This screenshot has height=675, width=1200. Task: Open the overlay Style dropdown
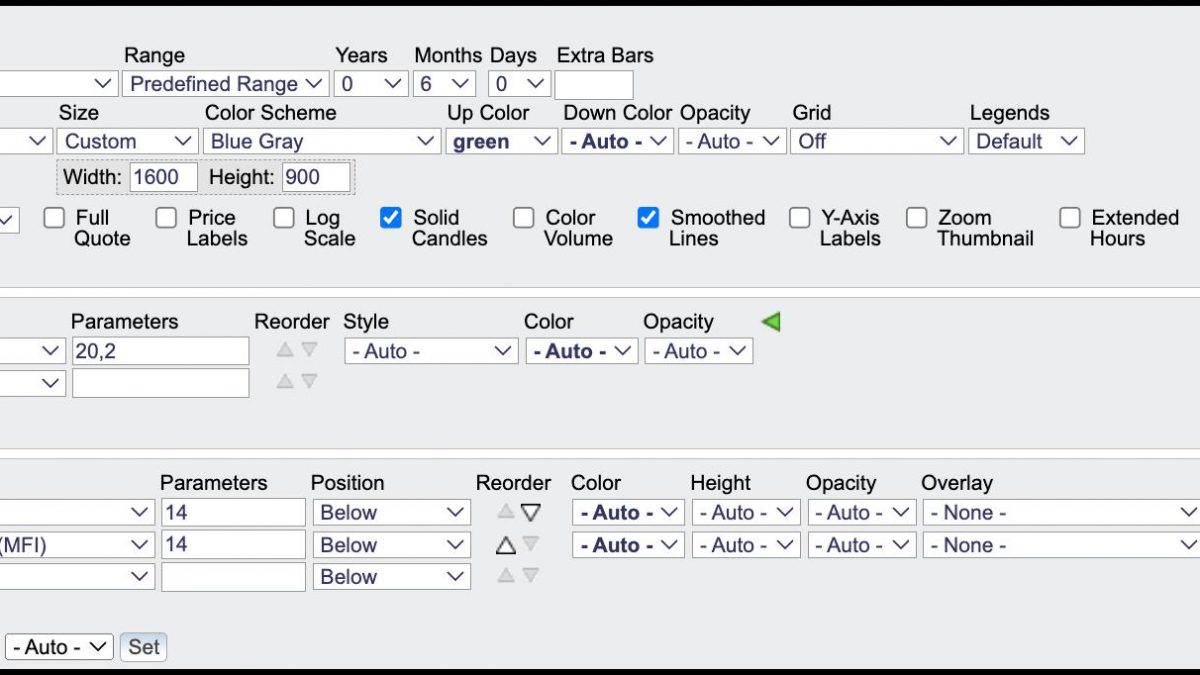(x=431, y=351)
